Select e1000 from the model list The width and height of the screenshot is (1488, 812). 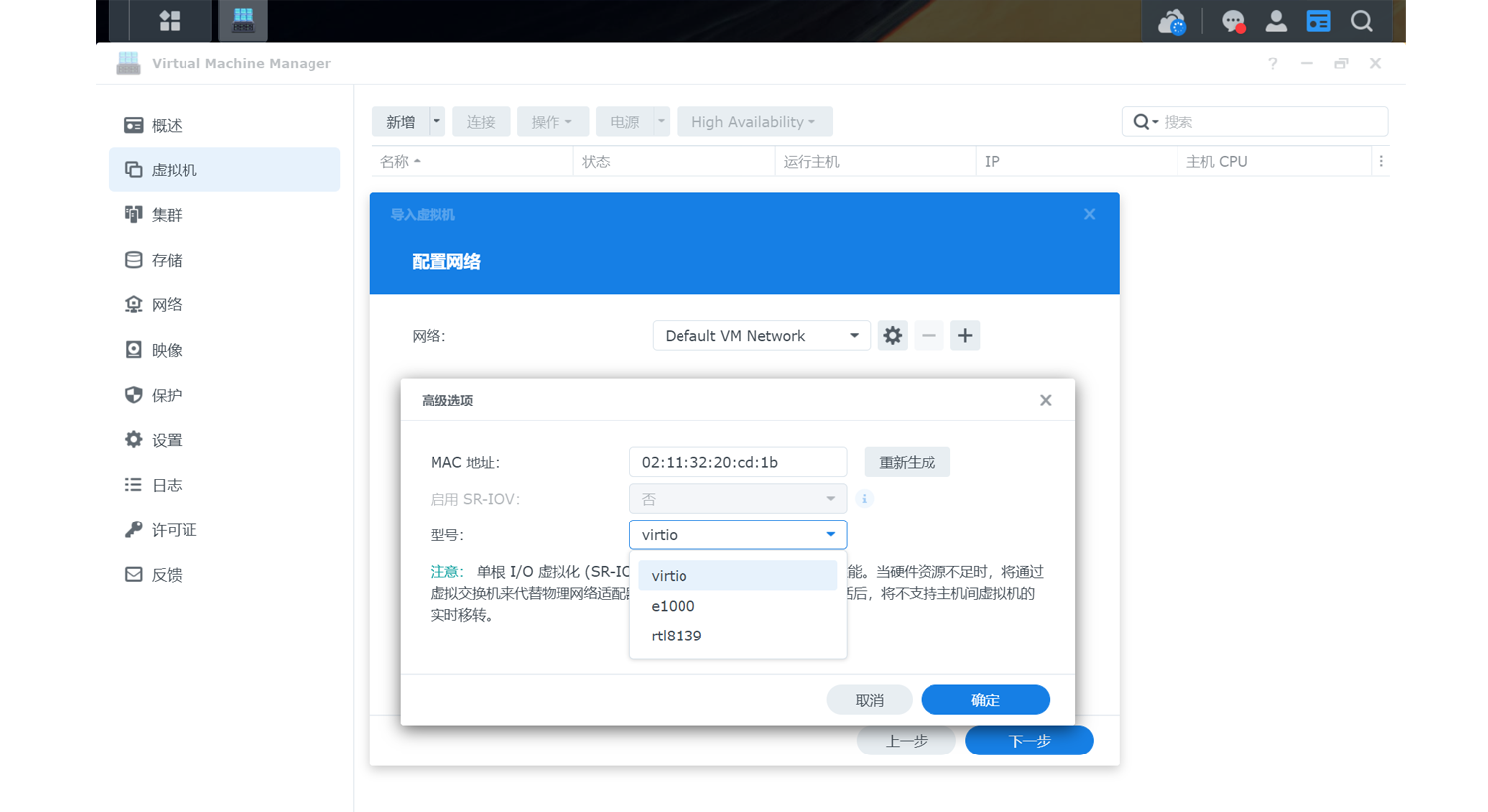(673, 605)
